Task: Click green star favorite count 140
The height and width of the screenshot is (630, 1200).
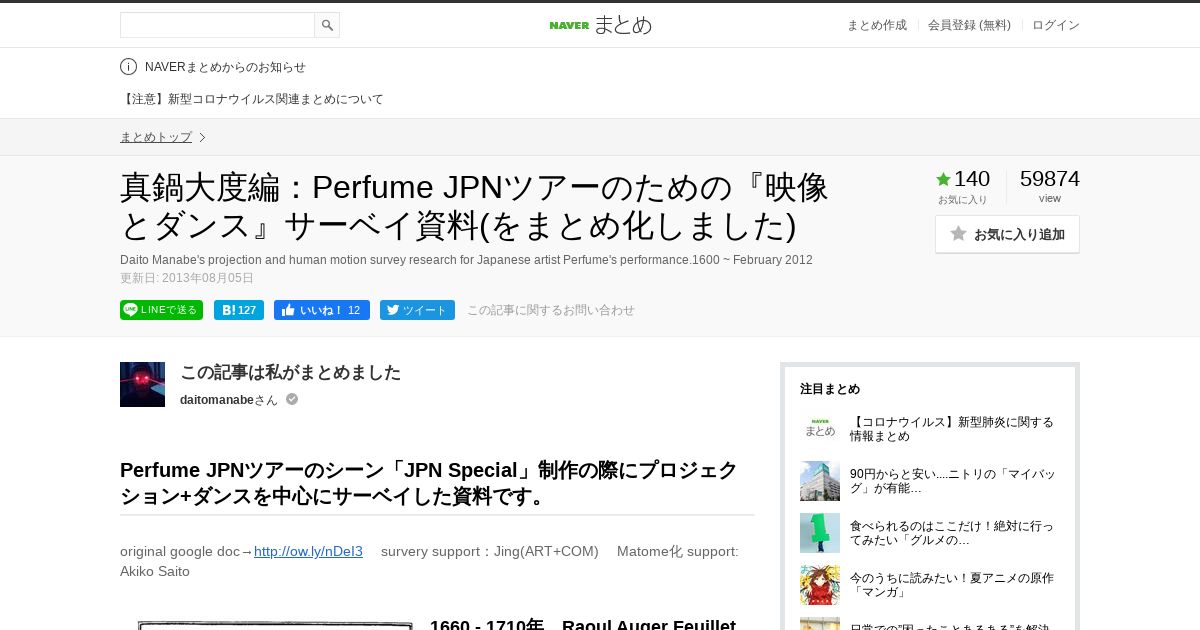Action: point(963,179)
